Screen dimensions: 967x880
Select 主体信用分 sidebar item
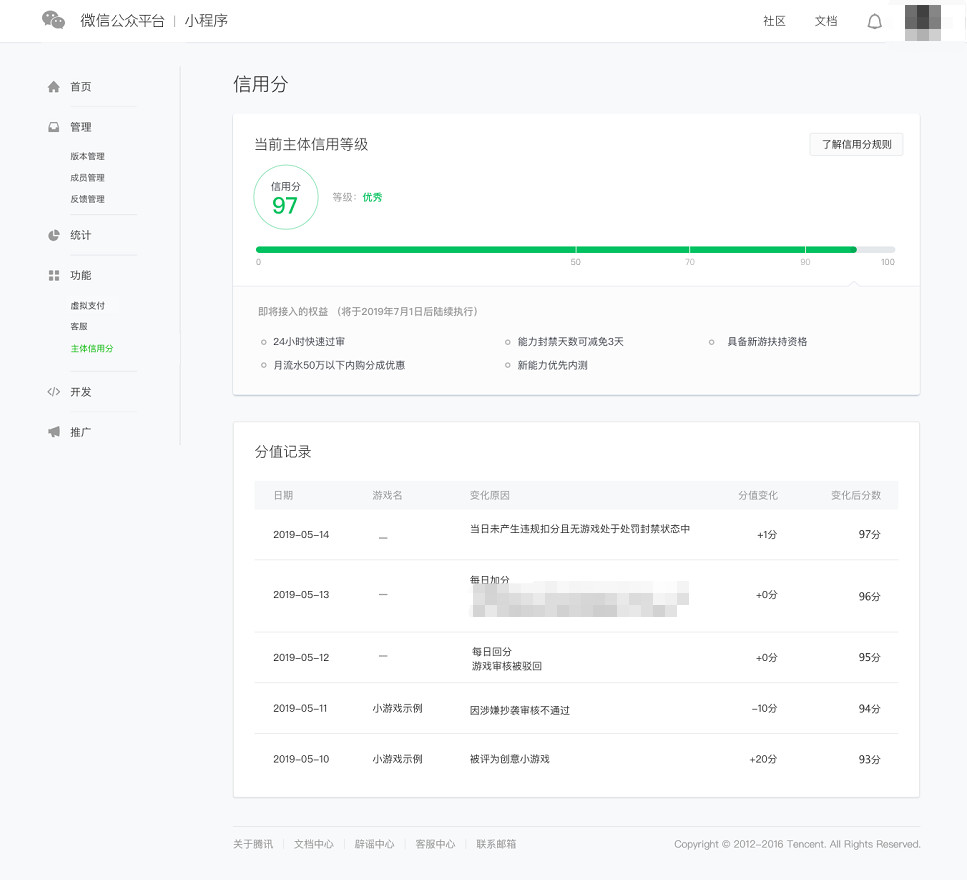91,348
